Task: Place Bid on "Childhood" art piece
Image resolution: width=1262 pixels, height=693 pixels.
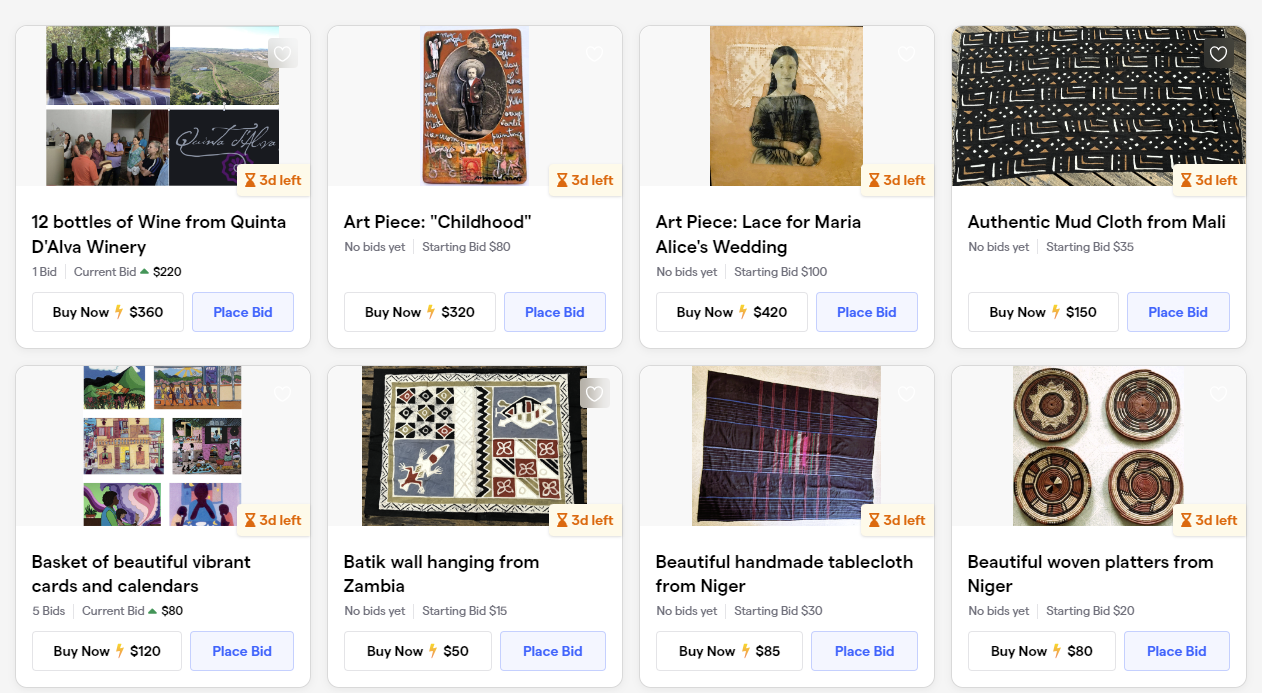Action: pos(554,312)
